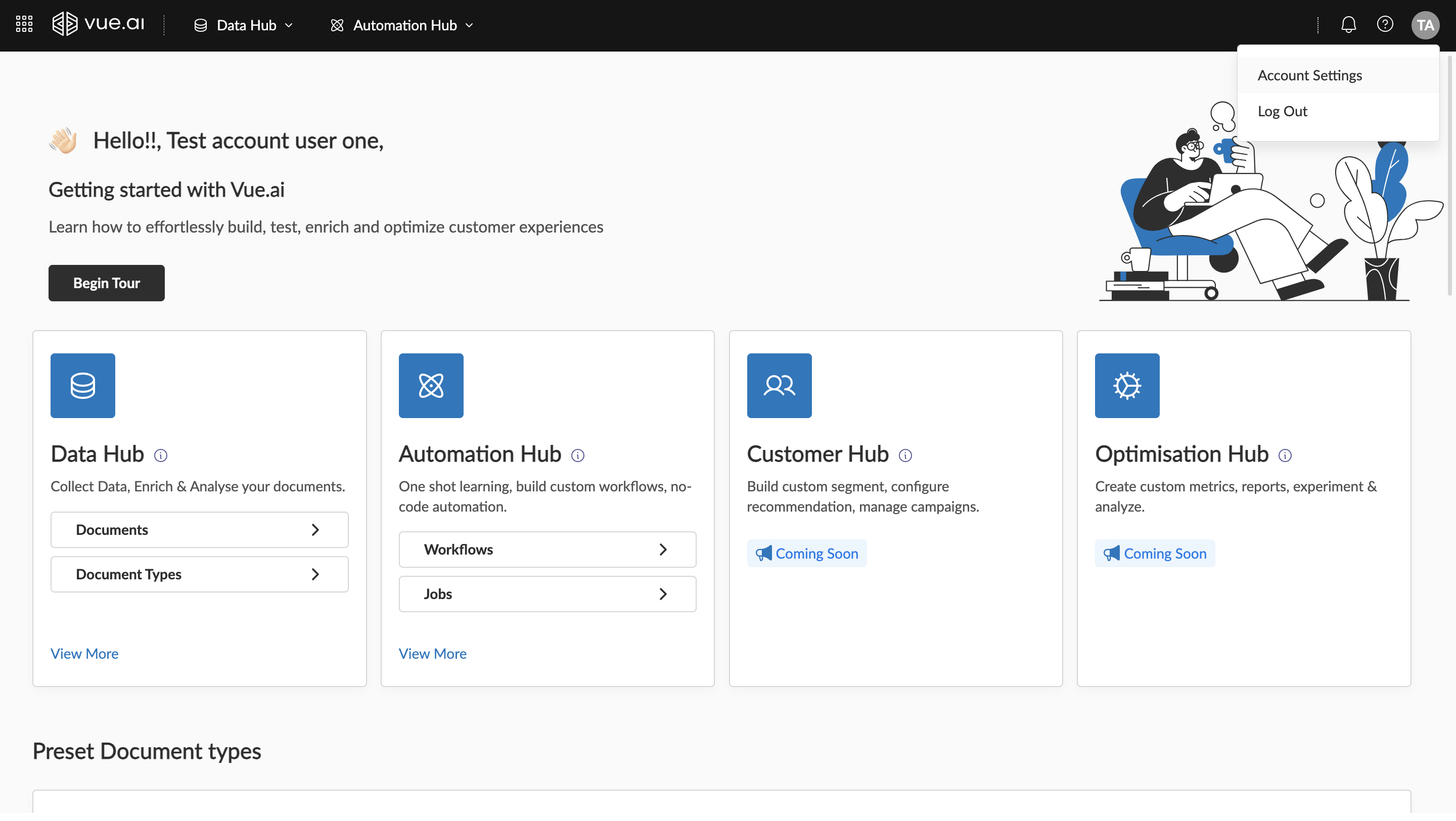Click the page vertical scrollbar
Viewport: 1456px width, 821px height.
click(x=1449, y=175)
